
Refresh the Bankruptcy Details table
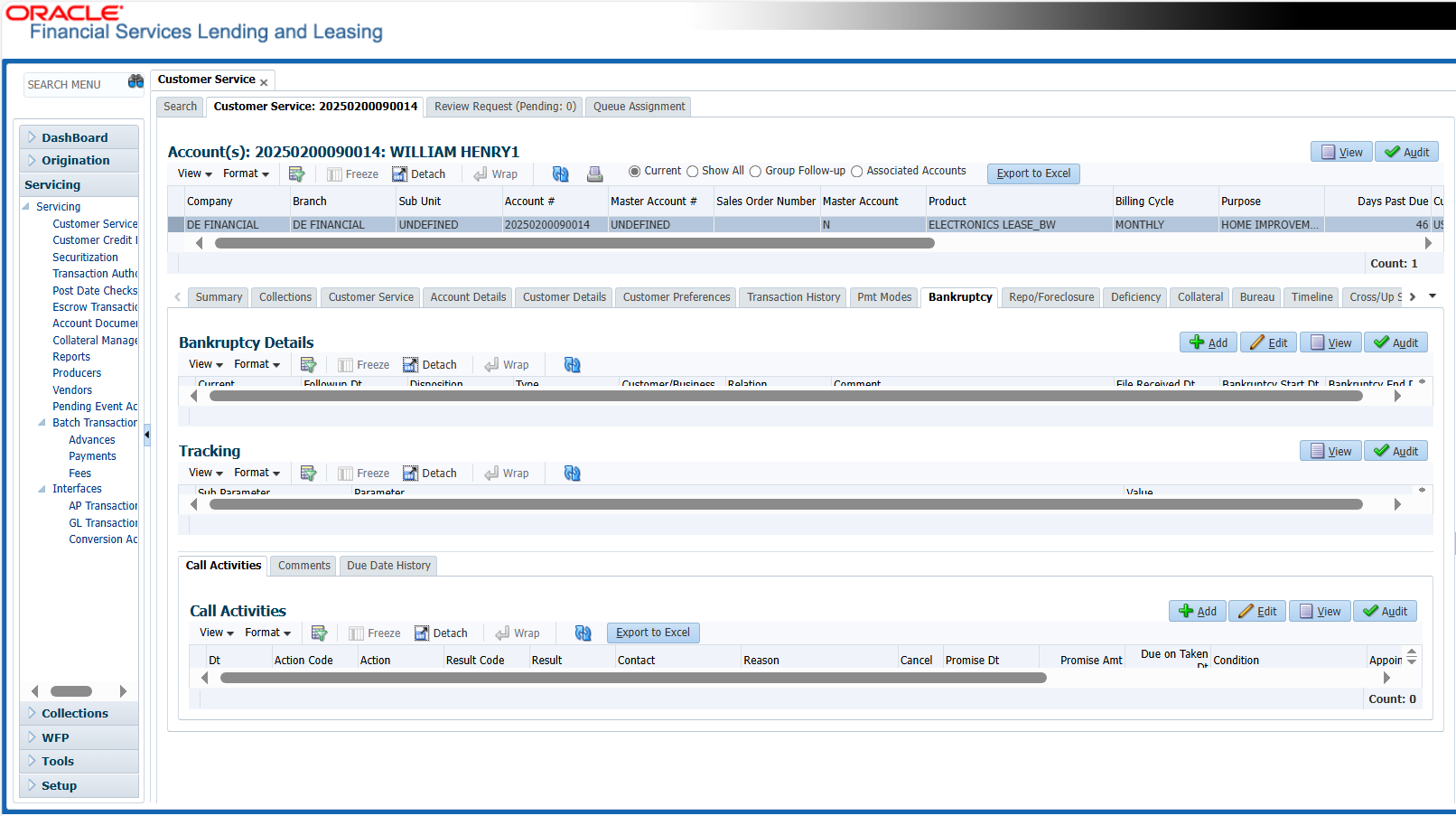[572, 365]
